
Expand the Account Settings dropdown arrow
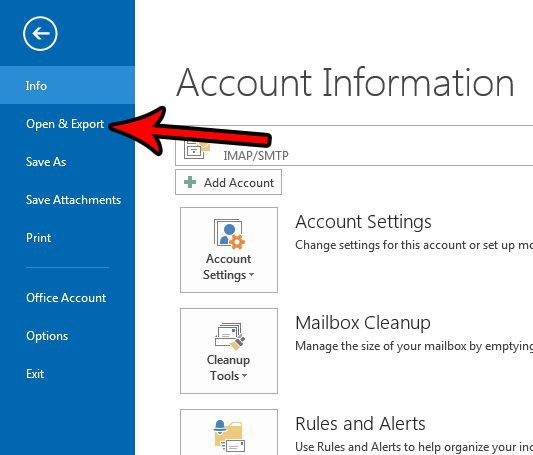(x=252, y=274)
